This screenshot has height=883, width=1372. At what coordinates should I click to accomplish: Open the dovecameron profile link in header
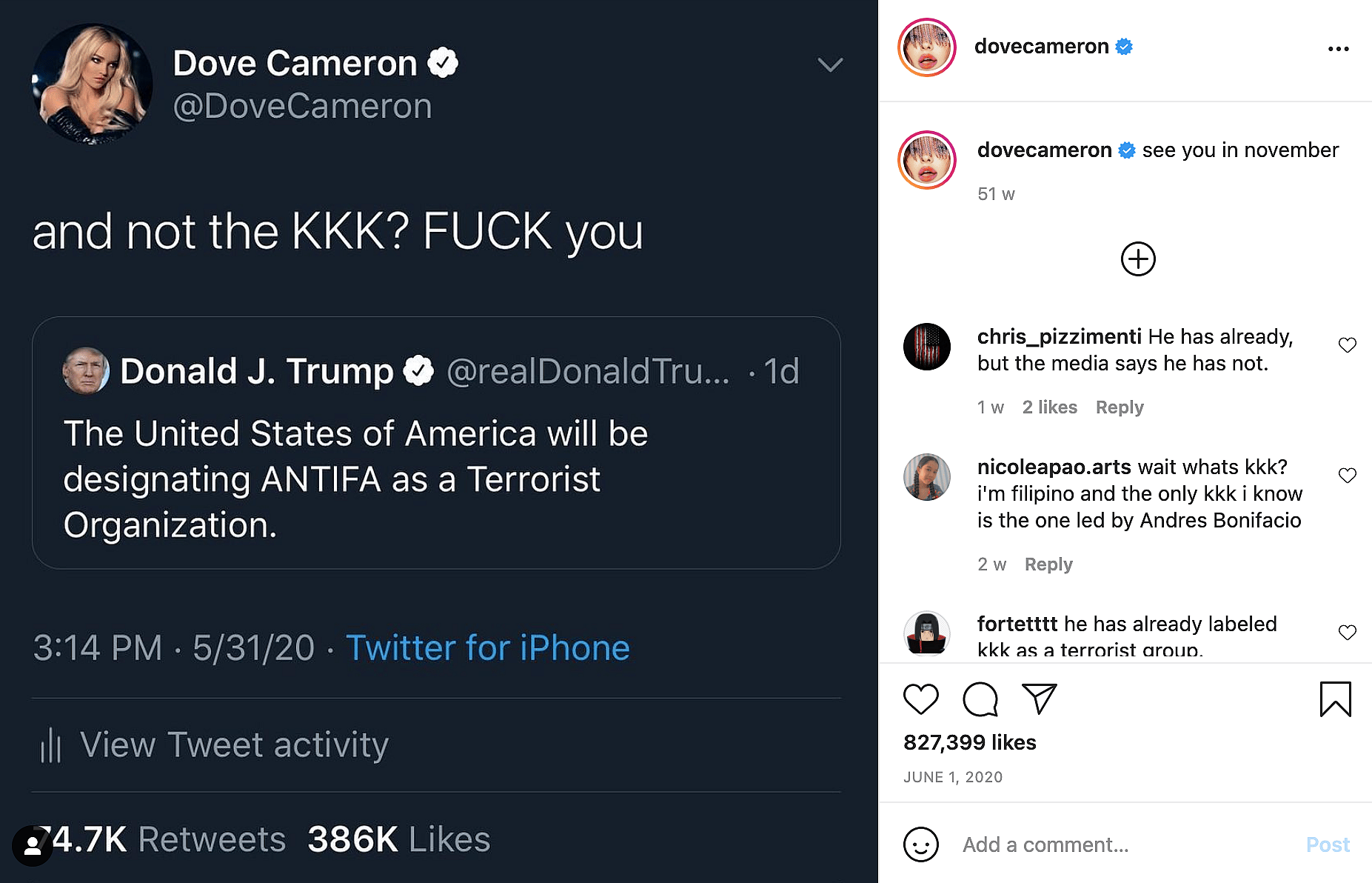1041,47
